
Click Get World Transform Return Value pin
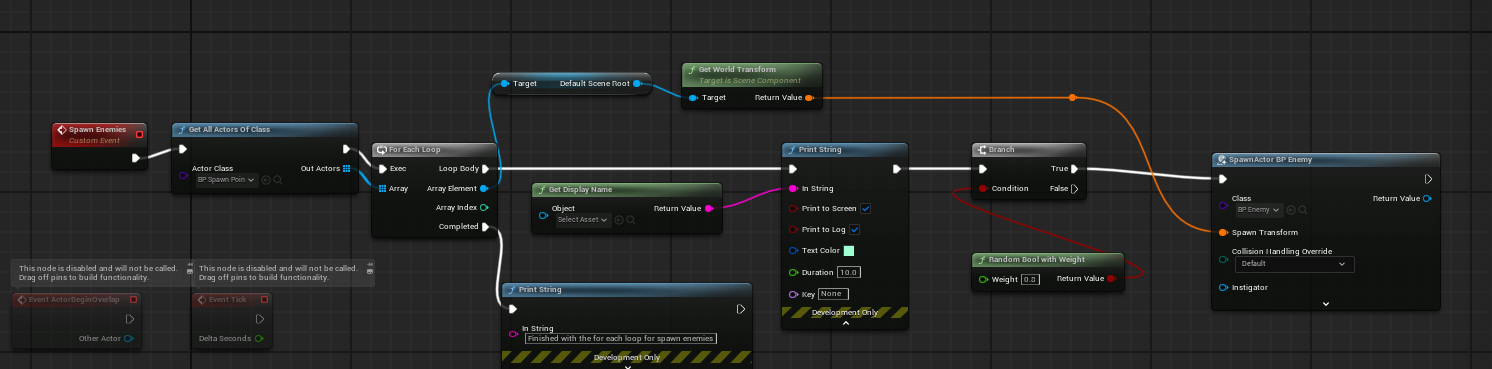tap(809, 98)
